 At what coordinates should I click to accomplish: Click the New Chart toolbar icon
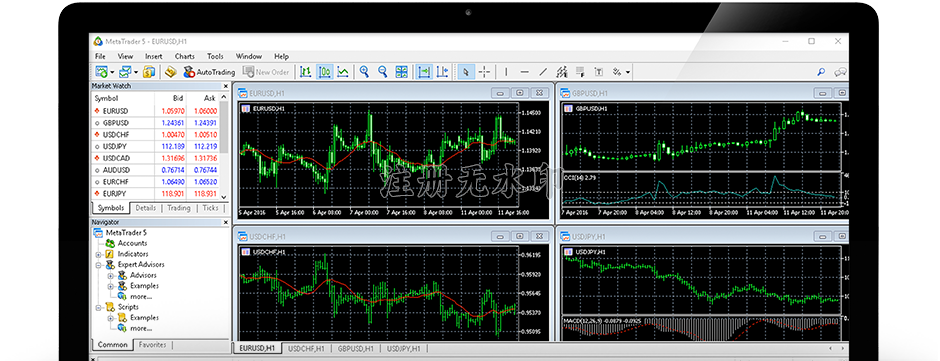101,72
